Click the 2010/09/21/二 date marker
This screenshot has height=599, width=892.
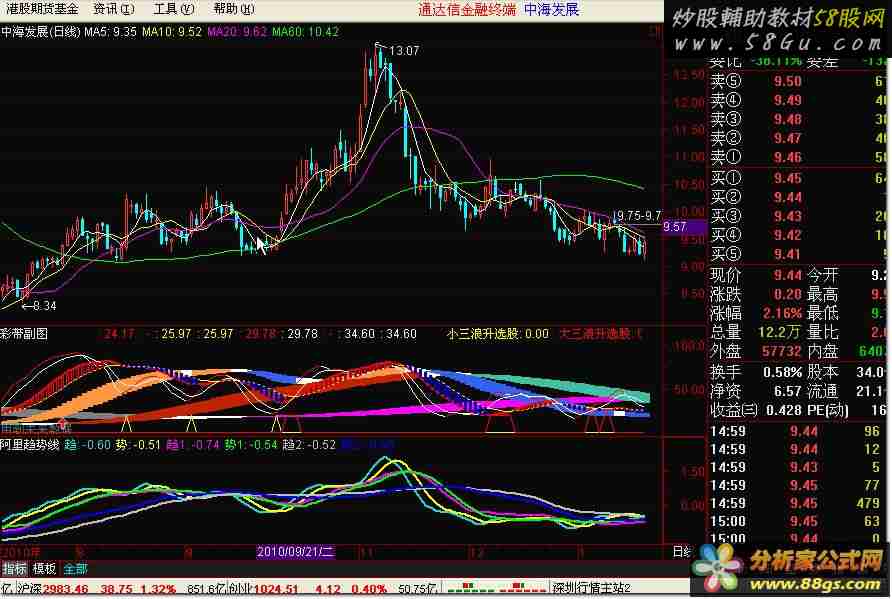coord(295,551)
